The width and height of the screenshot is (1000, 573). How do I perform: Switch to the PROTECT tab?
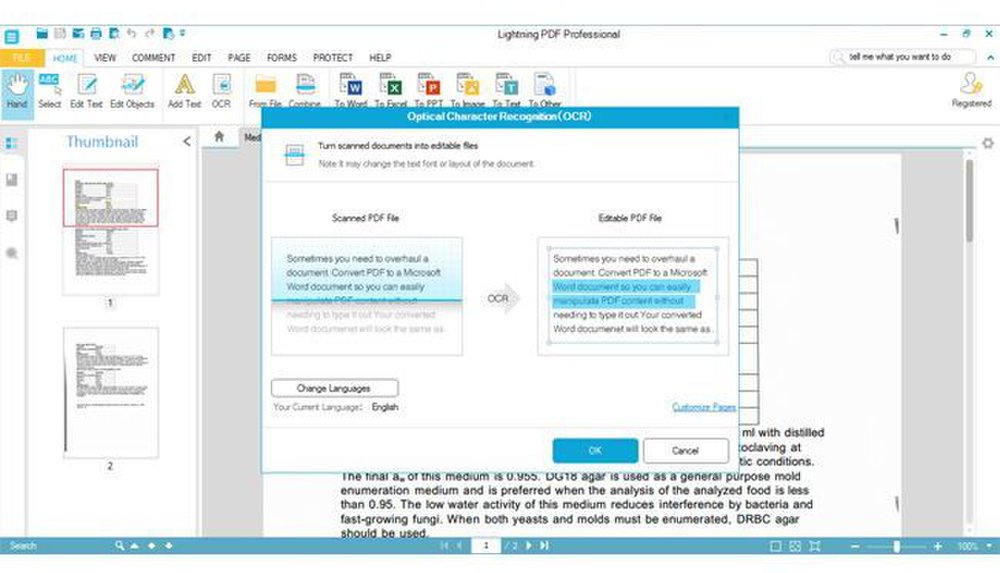click(x=333, y=57)
